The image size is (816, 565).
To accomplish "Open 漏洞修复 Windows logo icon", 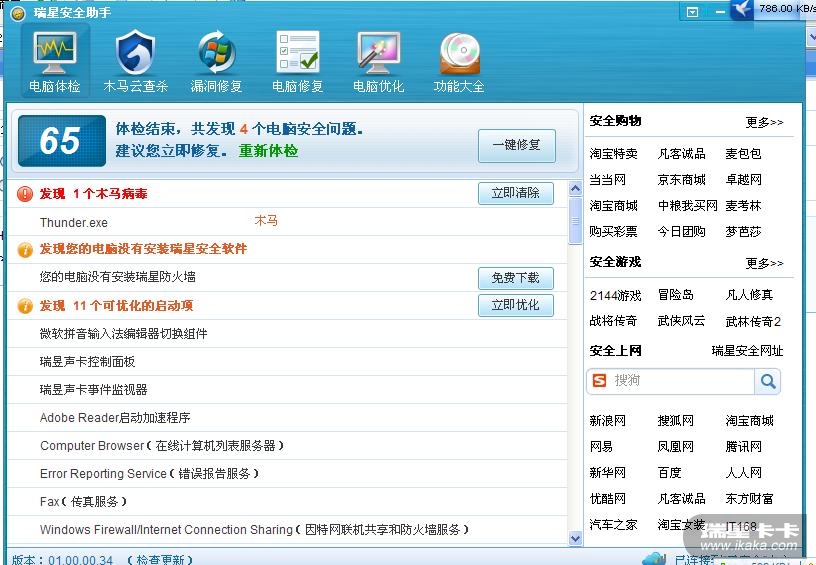I will pyautogui.click(x=216, y=54).
